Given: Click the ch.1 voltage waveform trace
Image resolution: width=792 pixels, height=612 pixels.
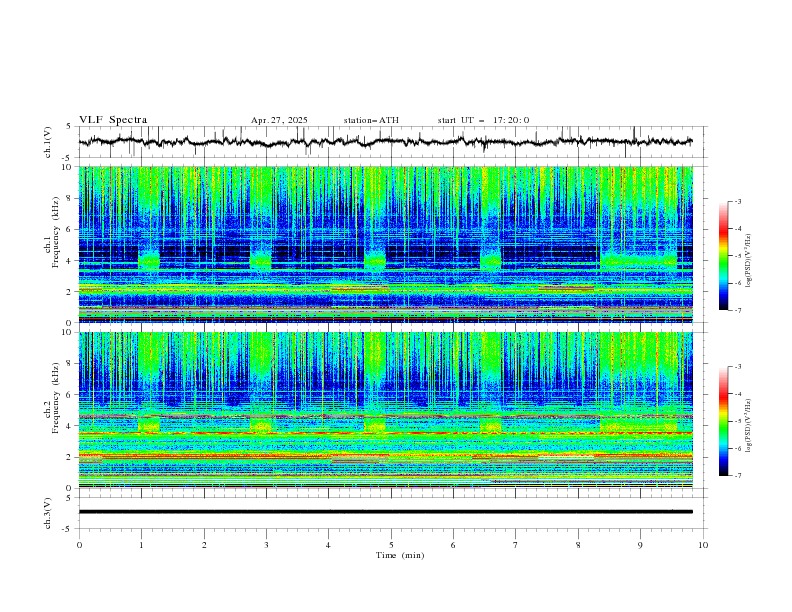Looking at the screenshot, I should point(385,142).
